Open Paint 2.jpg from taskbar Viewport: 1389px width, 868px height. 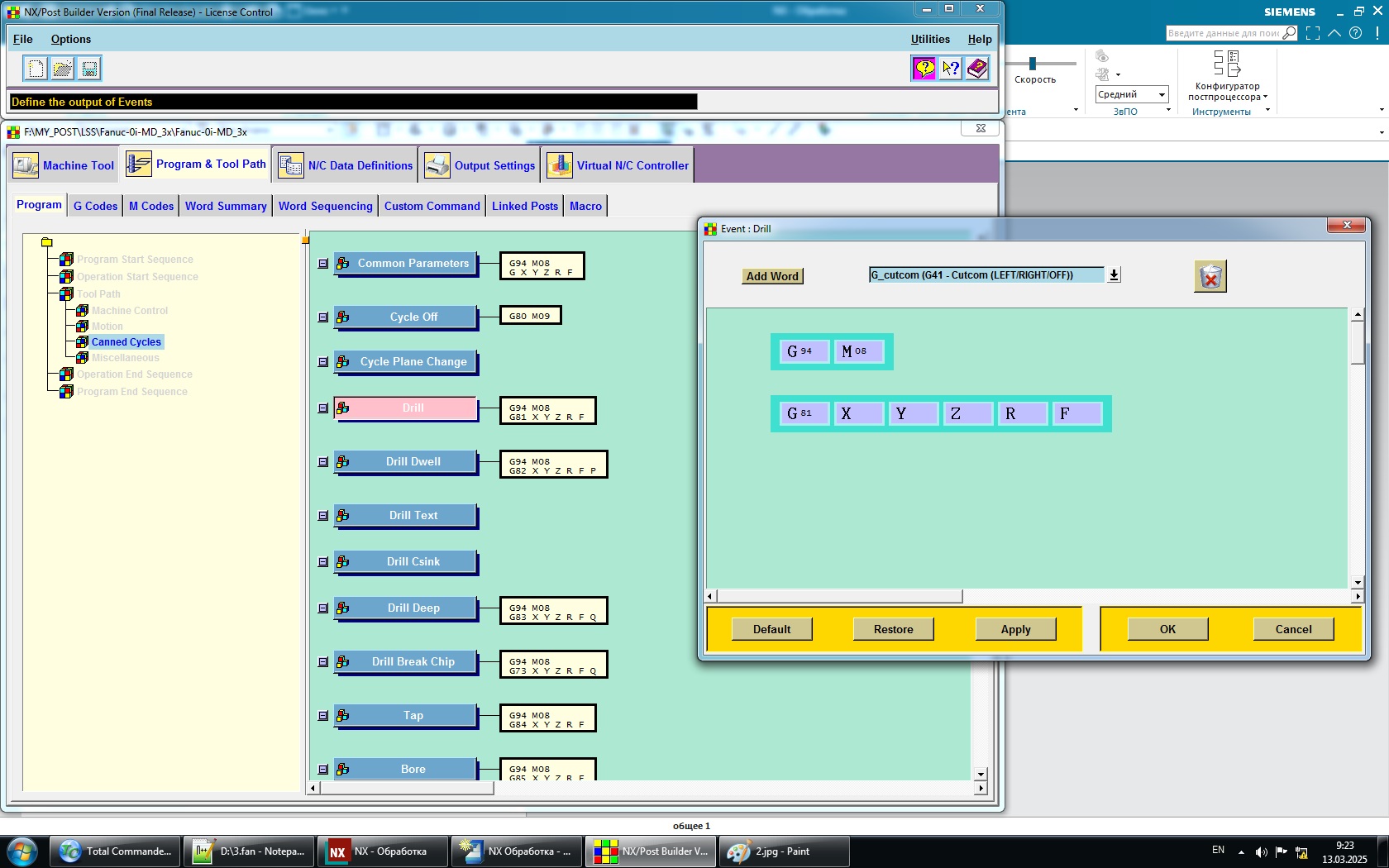pyautogui.click(x=784, y=851)
